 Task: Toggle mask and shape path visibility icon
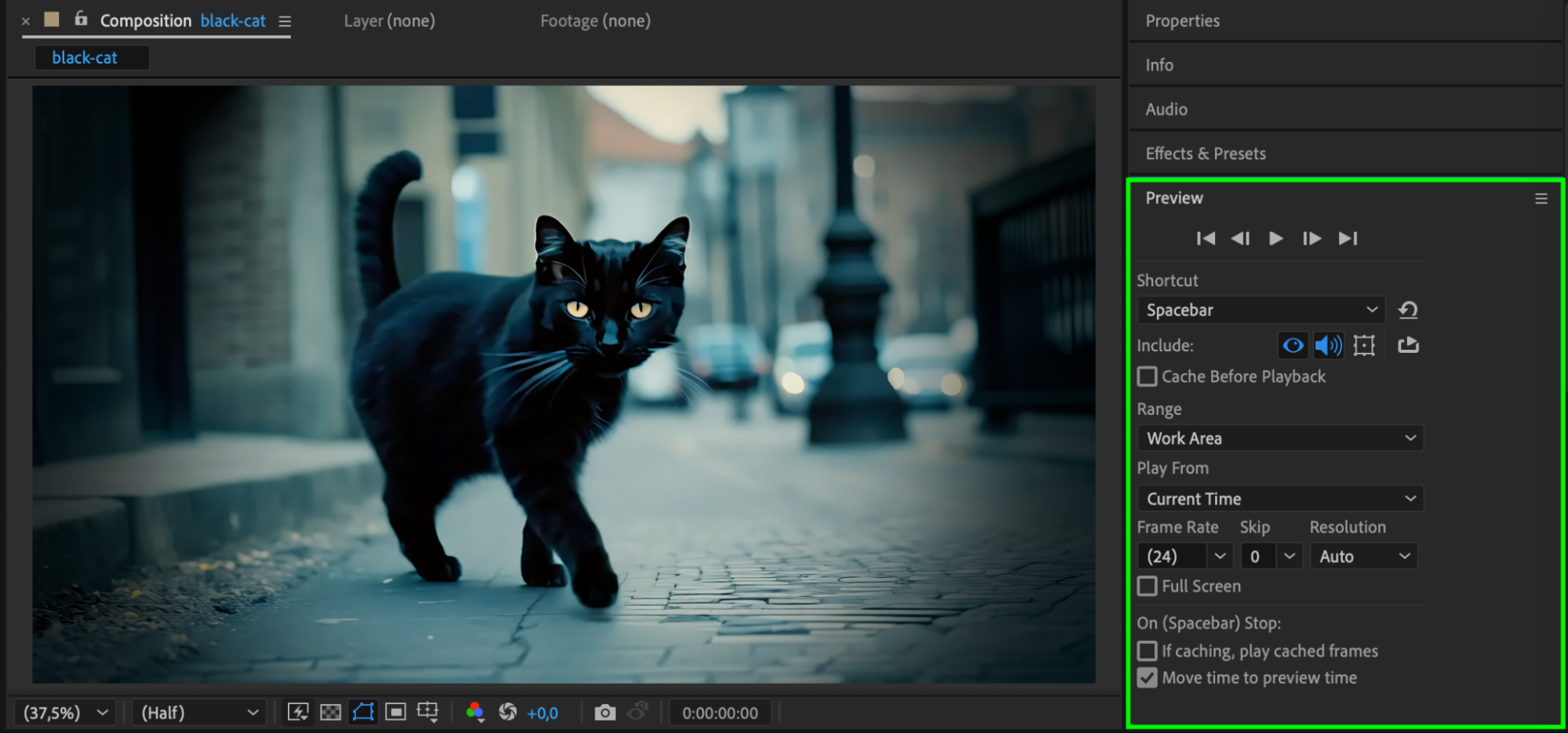click(363, 712)
